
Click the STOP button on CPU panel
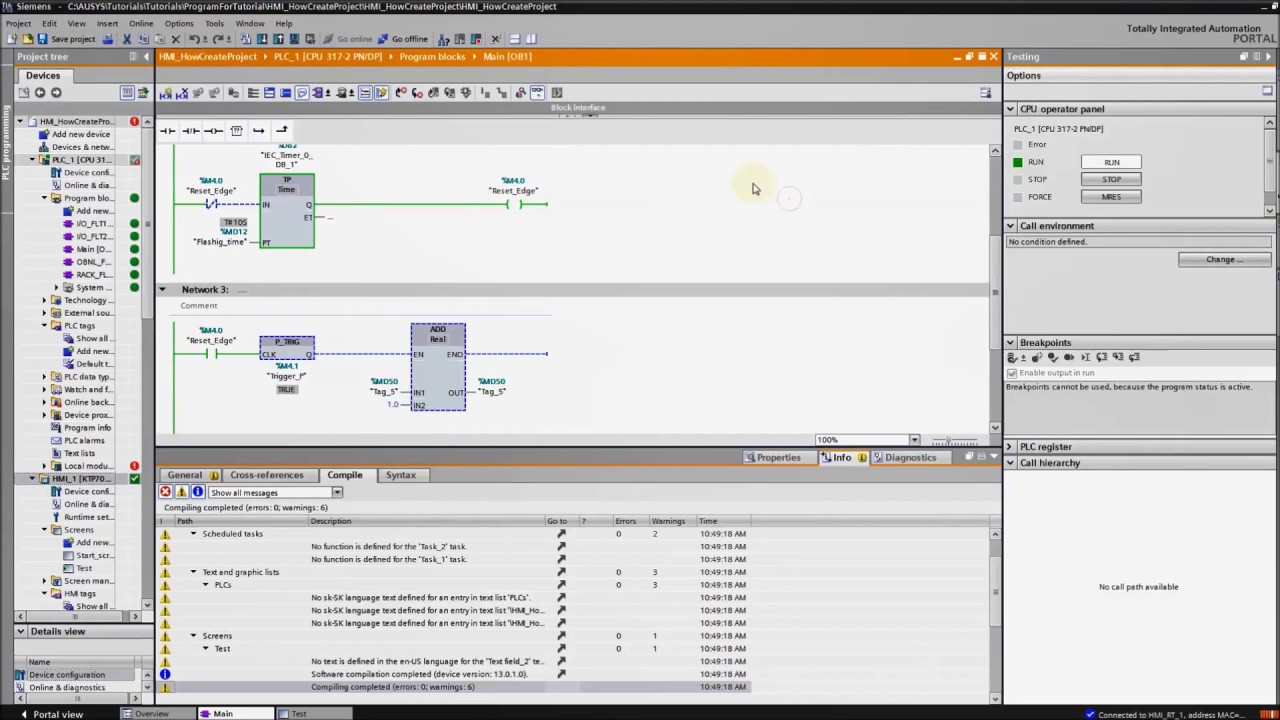1111,180
